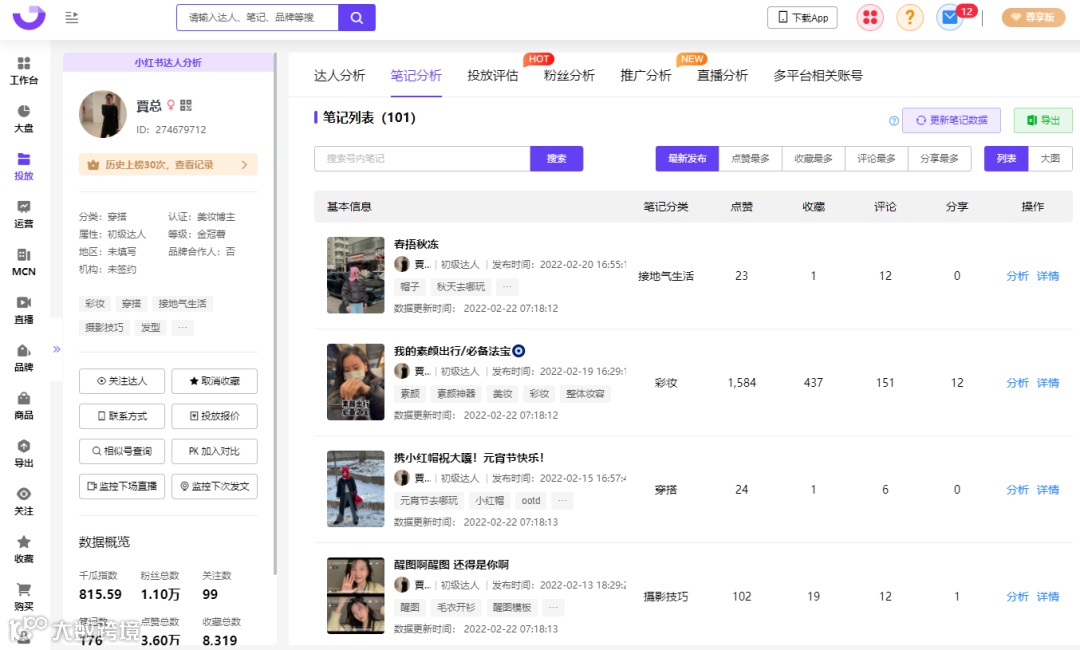Sort notes by 最新发布
Viewport: 1080px width, 650px height.
687,158
